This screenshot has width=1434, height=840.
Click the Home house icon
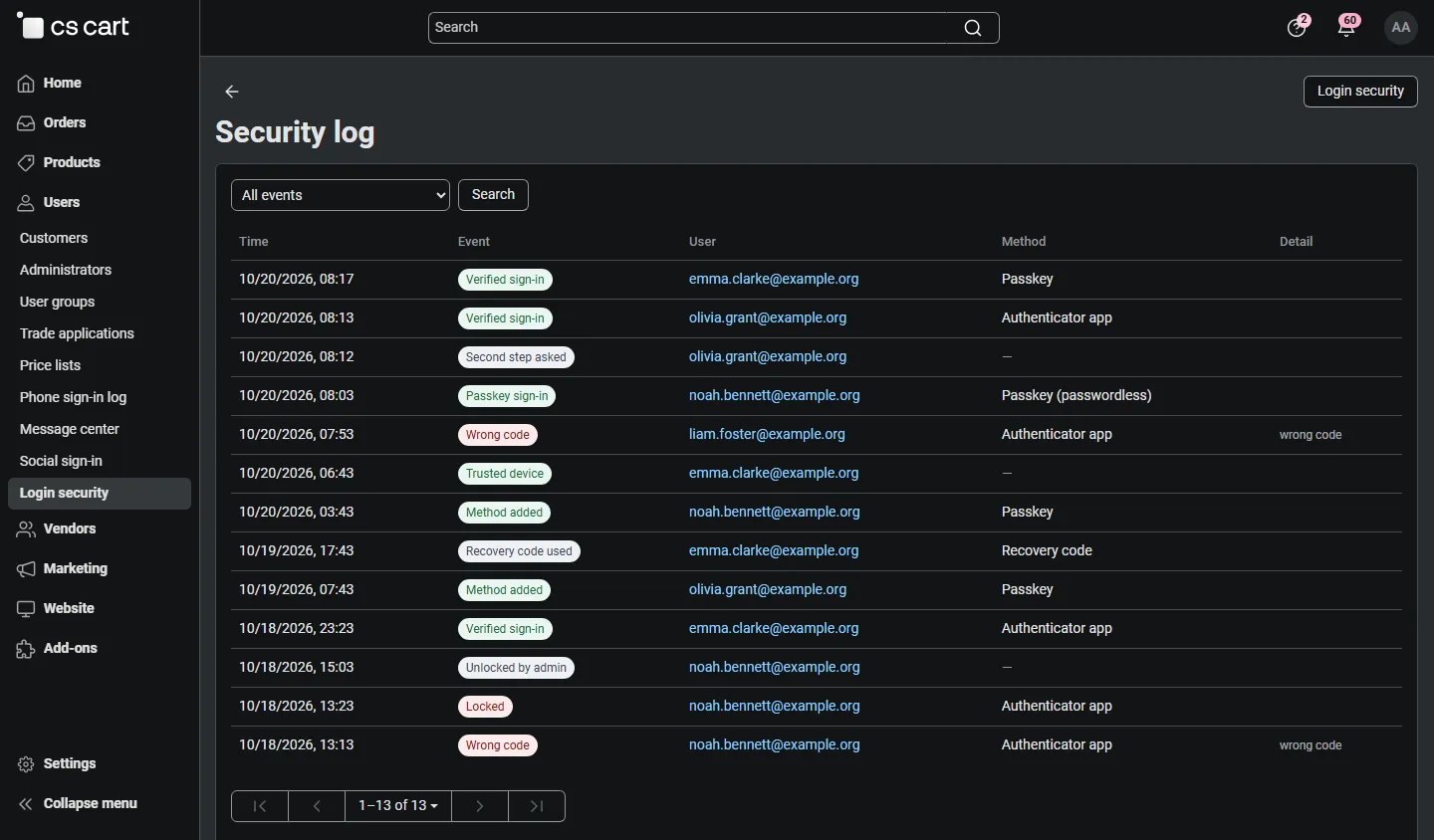(x=26, y=84)
